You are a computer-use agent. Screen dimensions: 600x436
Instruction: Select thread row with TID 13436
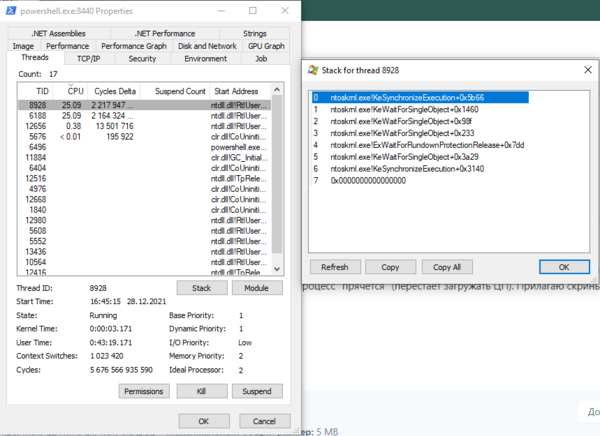[145, 251]
